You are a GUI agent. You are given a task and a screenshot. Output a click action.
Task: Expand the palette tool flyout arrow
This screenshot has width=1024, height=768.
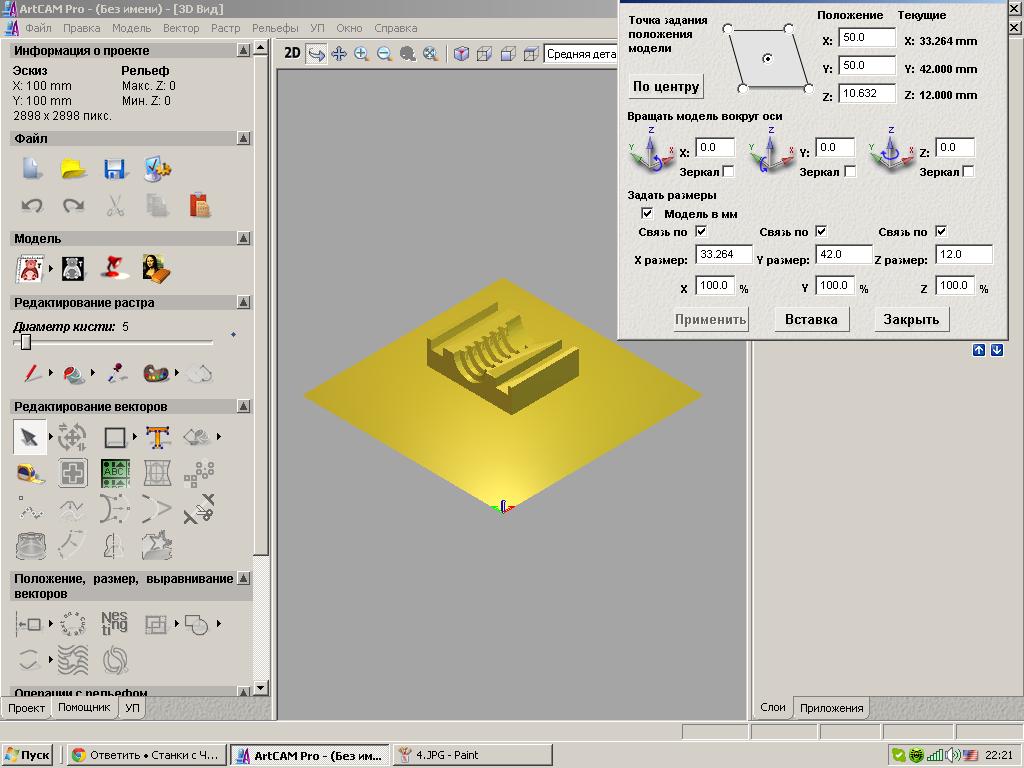click(x=176, y=373)
